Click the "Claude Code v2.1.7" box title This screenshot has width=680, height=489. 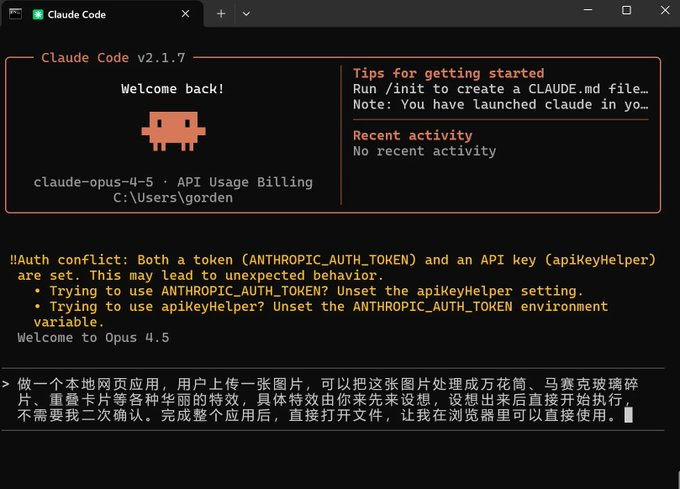[112, 57]
